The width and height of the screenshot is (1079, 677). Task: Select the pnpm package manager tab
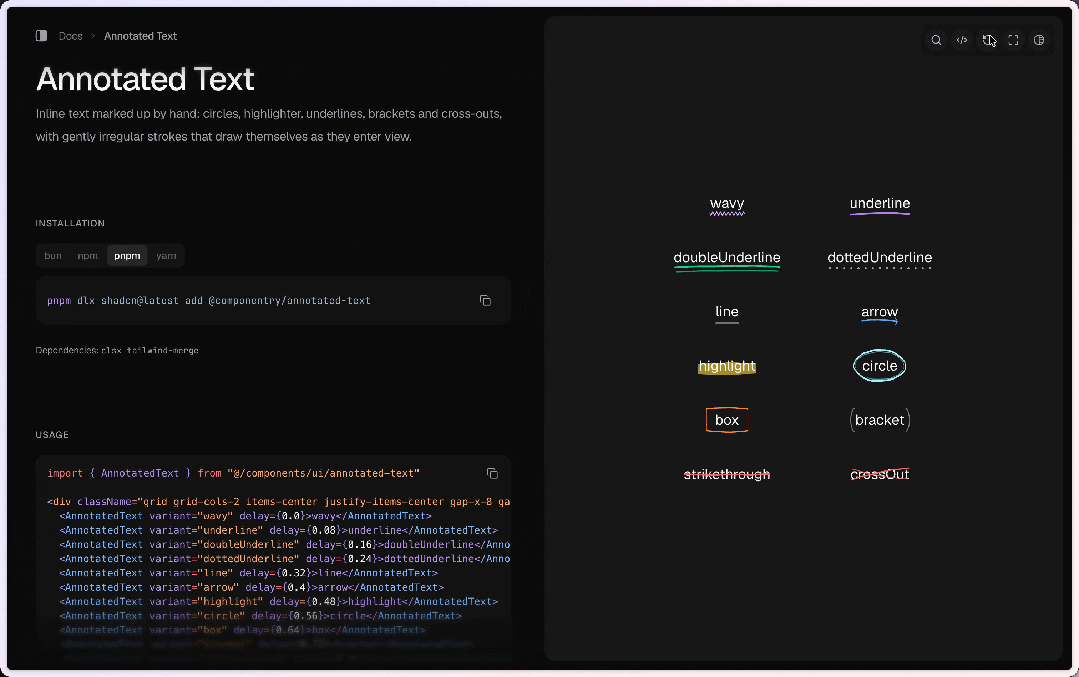coord(127,256)
